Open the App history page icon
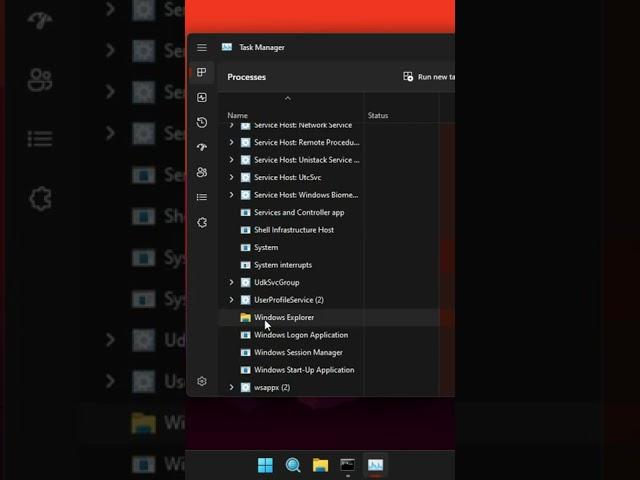Image resolution: width=640 pixels, height=480 pixels. coord(202,122)
